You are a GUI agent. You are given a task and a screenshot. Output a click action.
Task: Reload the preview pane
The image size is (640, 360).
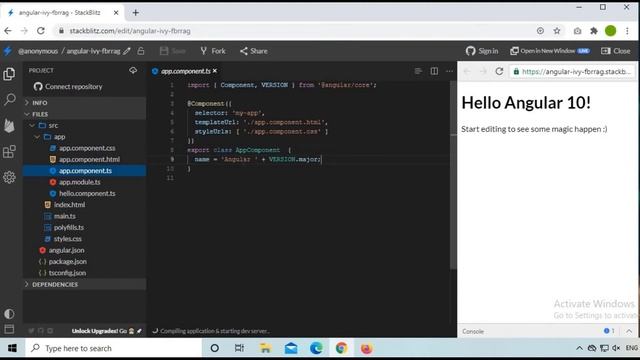coord(499,71)
